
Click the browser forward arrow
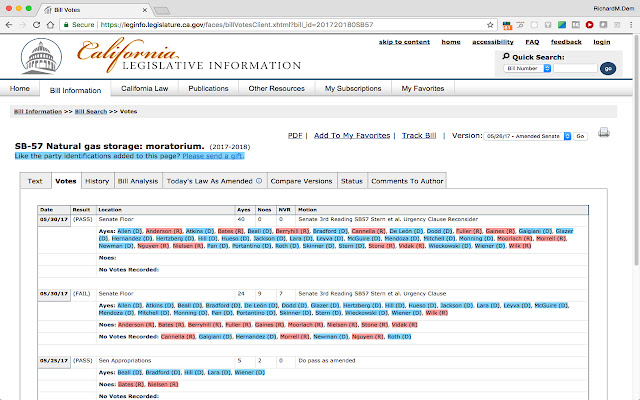pyautogui.click(x=22, y=25)
